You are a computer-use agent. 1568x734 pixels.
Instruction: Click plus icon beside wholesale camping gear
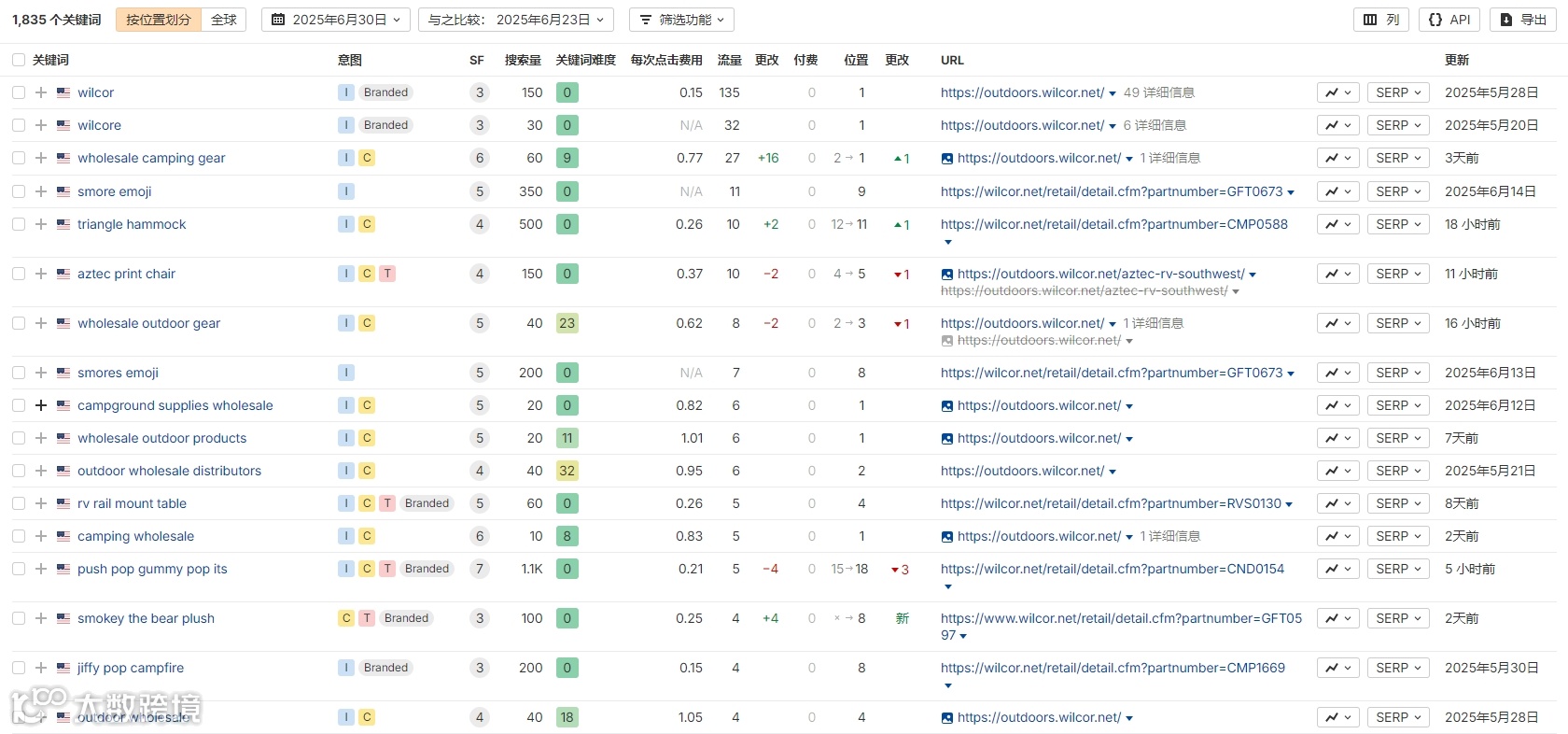(x=41, y=158)
